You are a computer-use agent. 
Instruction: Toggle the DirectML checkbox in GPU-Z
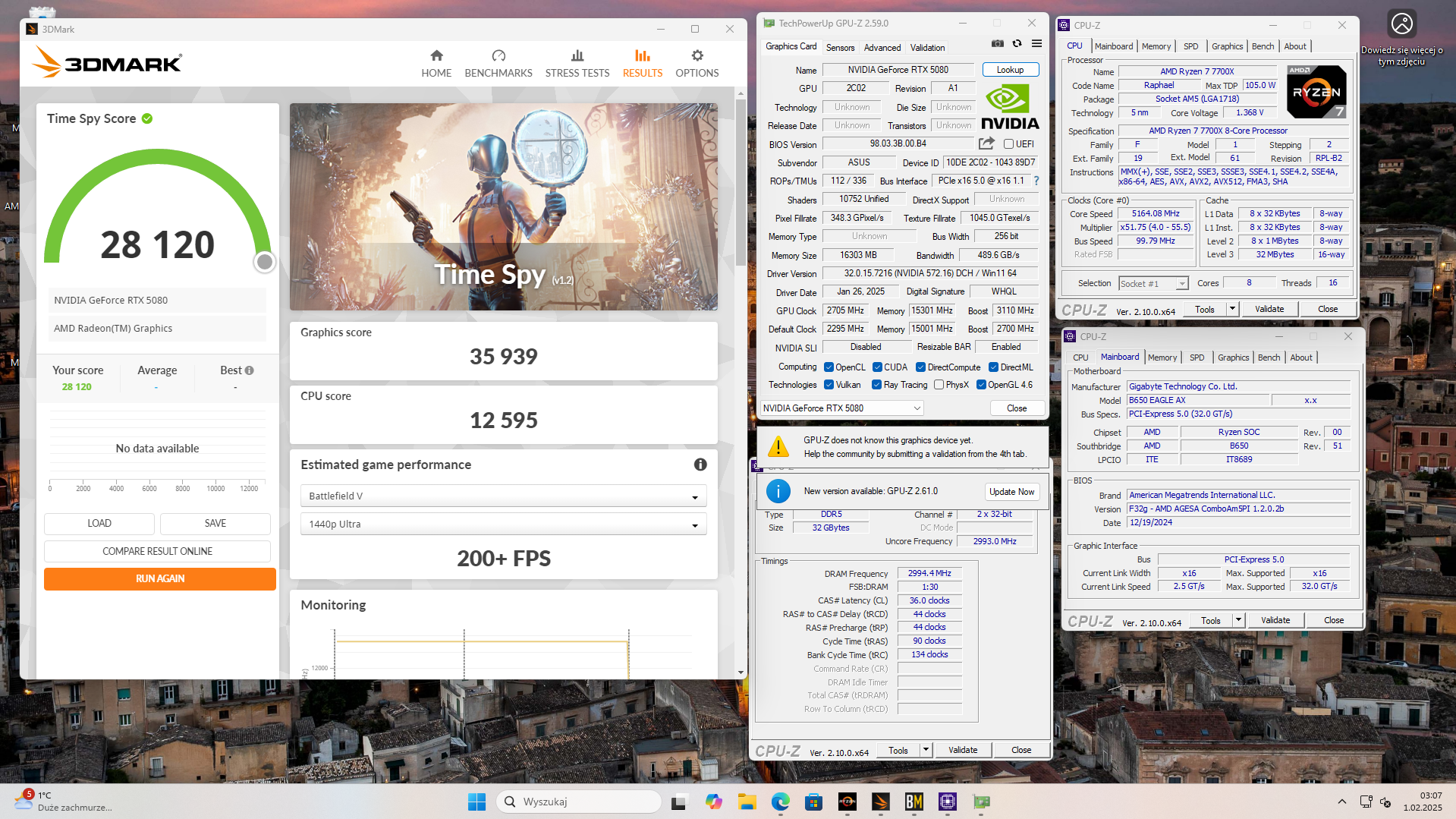[993, 367]
